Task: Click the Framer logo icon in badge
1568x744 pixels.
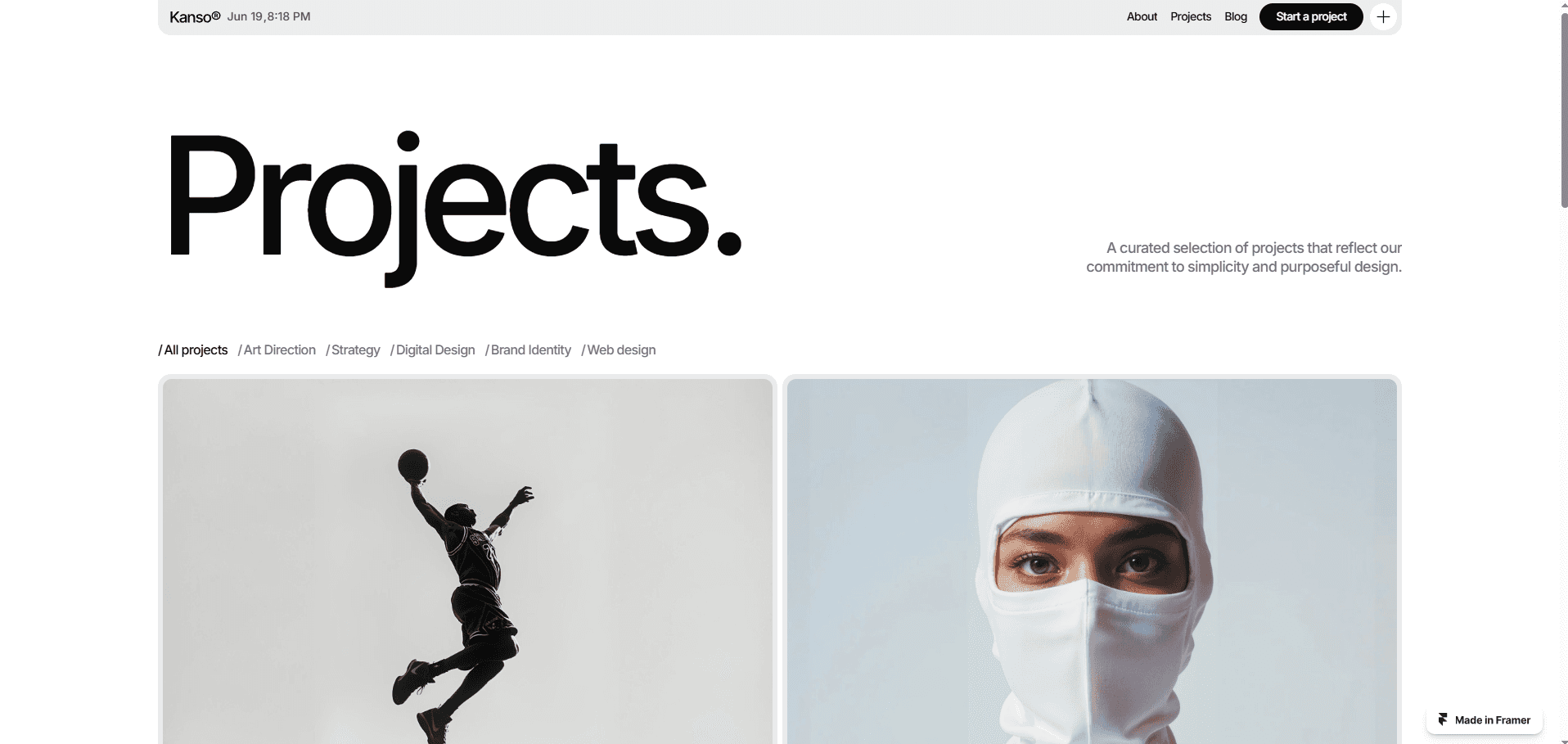Action: coord(1443,719)
